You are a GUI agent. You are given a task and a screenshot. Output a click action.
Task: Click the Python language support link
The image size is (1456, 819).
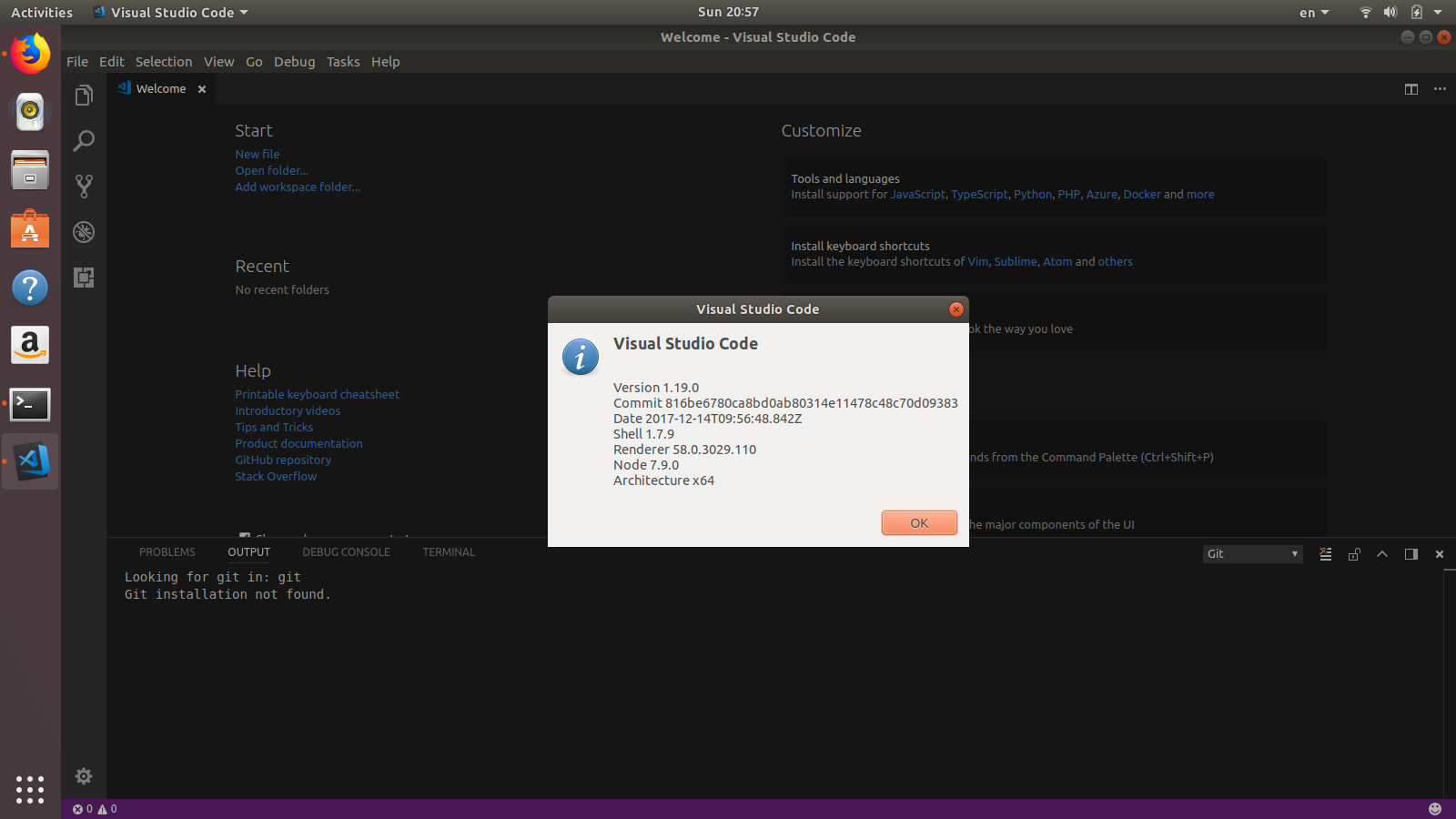(1033, 195)
